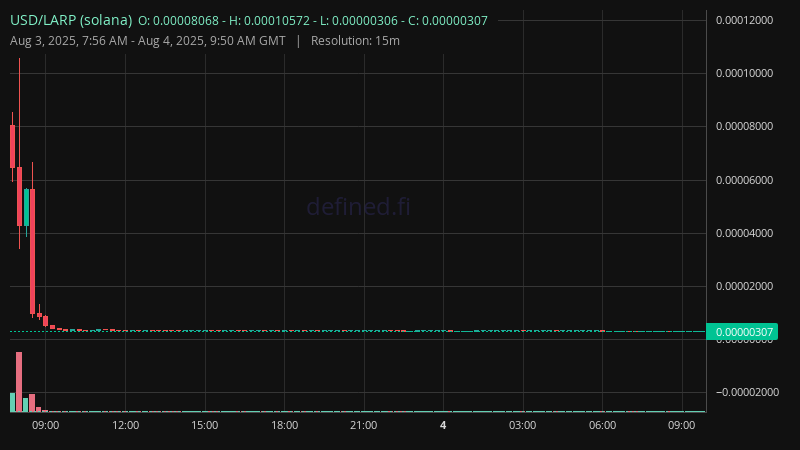The height and width of the screenshot is (450, 800).
Task: Click the 0.00008000 price axis label
Action: (744, 127)
